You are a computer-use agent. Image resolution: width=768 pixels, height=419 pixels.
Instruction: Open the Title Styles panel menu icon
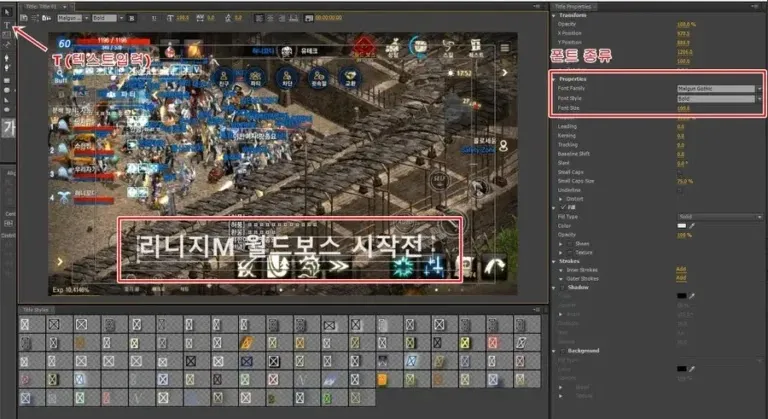coord(537,310)
